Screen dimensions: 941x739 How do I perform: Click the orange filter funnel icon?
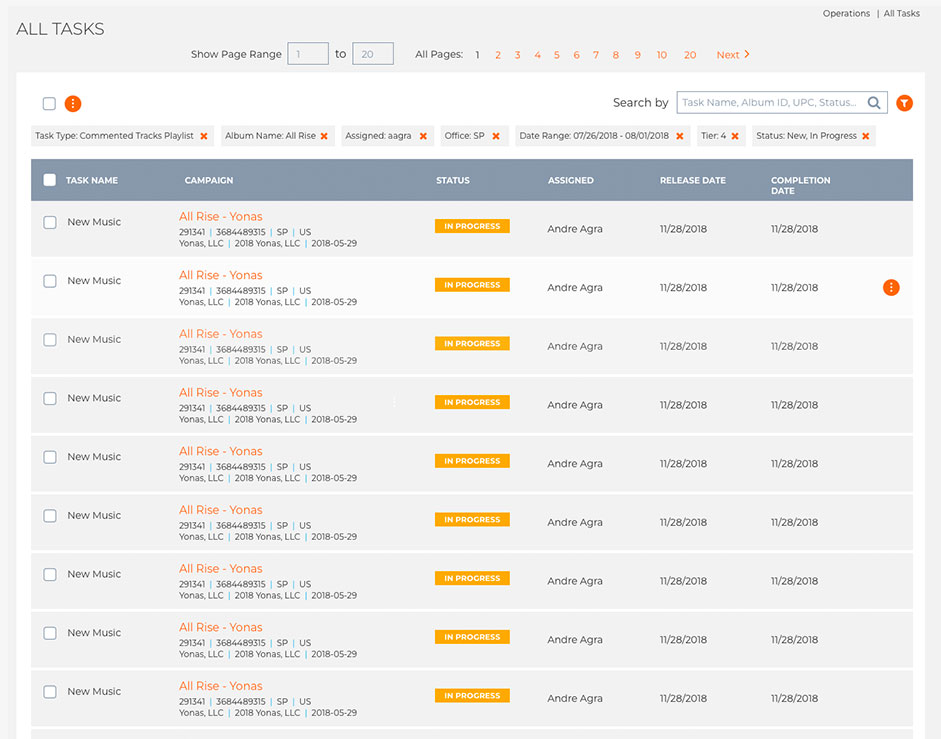(904, 103)
